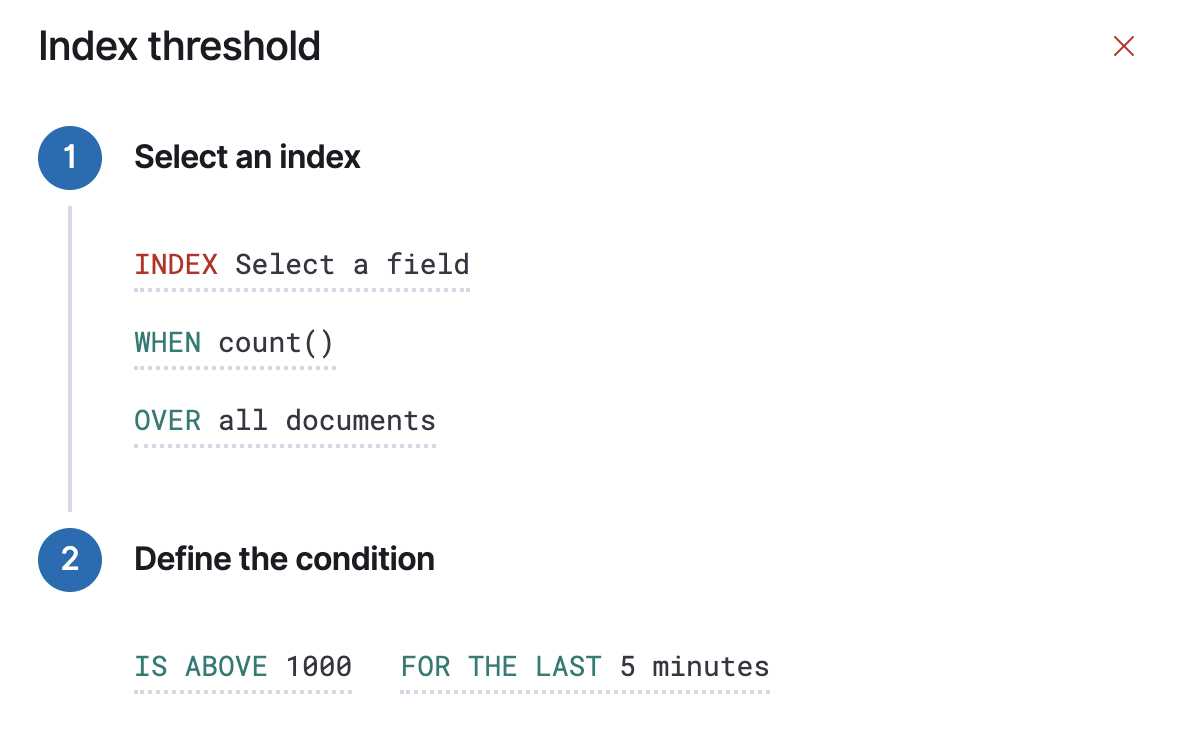Expand the OVER all documents grouping options
The width and height of the screenshot is (1184, 742).
285,421
